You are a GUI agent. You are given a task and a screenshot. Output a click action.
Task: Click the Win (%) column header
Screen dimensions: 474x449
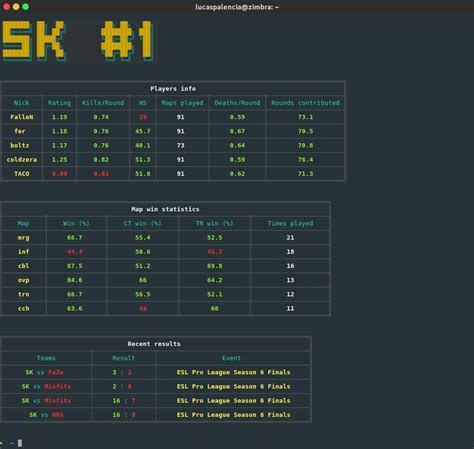(76, 223)
